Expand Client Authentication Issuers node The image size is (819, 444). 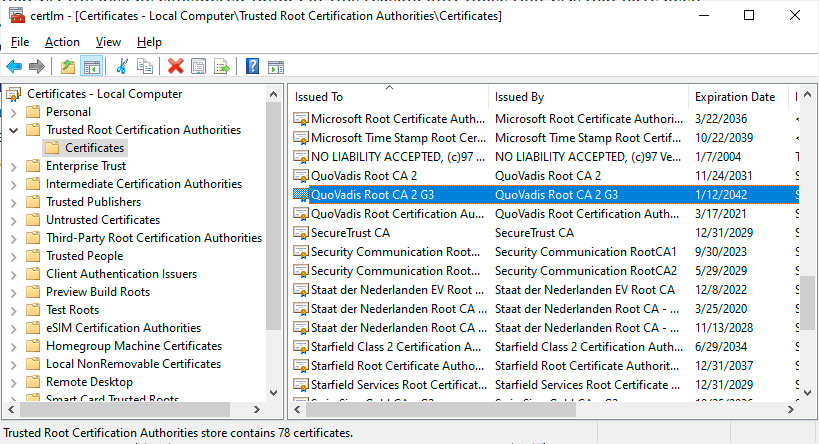(x=14, y=275)
